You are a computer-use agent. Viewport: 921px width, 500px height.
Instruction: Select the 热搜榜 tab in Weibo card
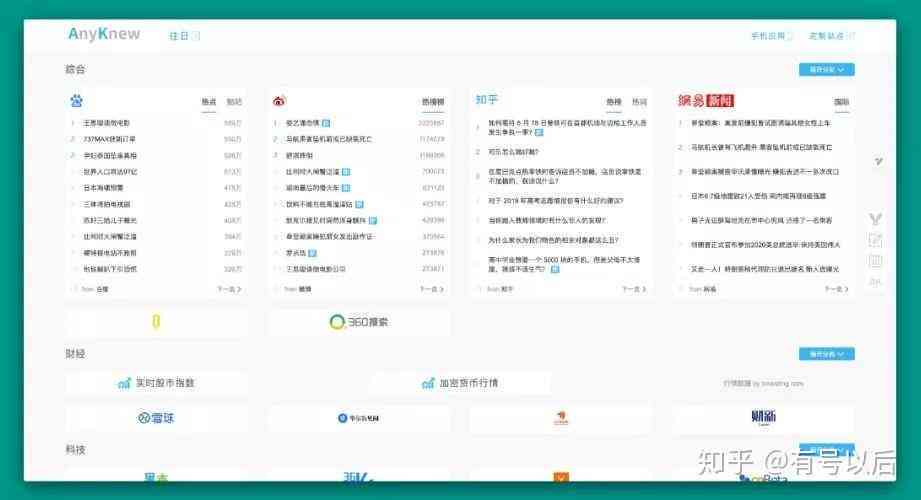(433, 102)
